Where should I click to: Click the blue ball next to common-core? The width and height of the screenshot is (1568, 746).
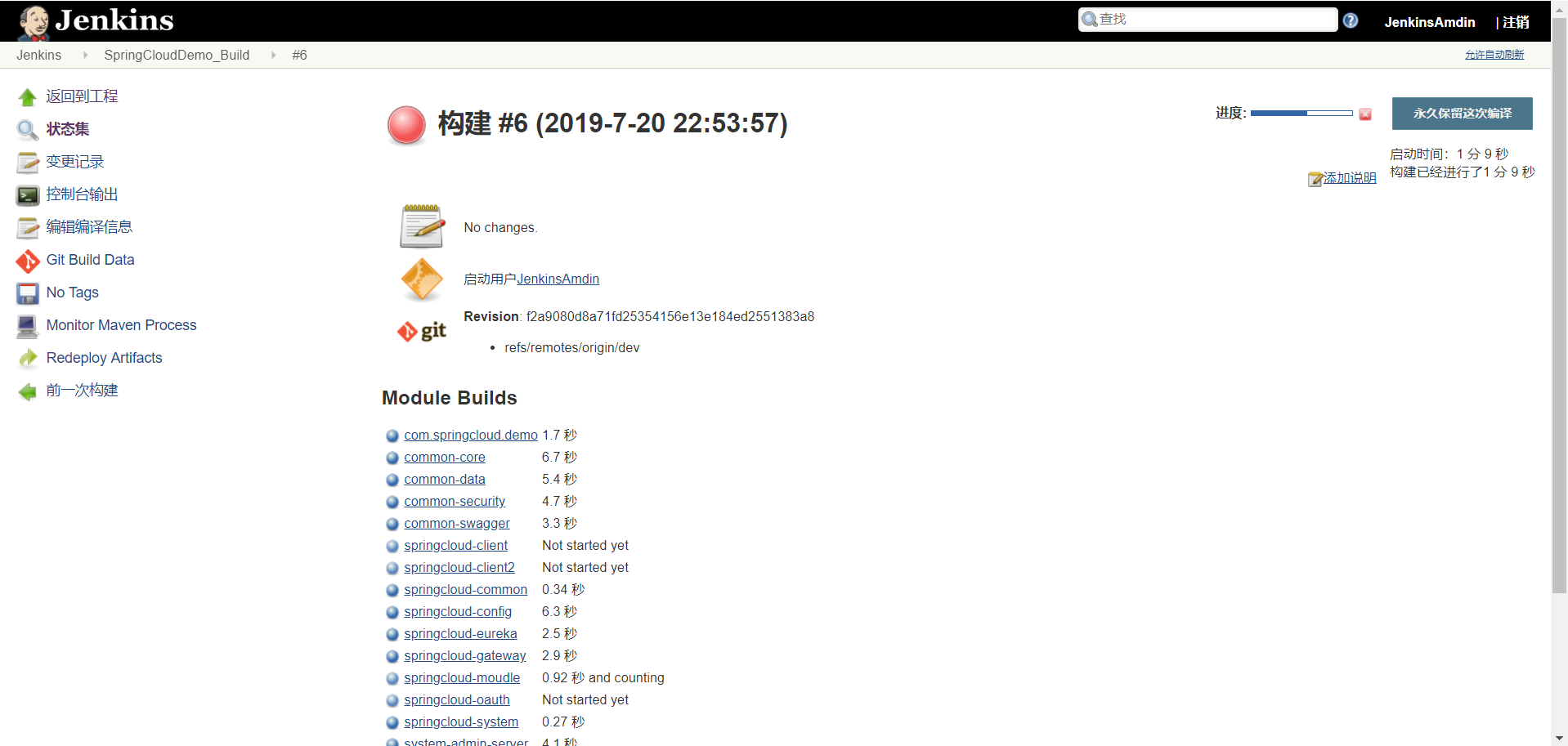coord(392,458)
